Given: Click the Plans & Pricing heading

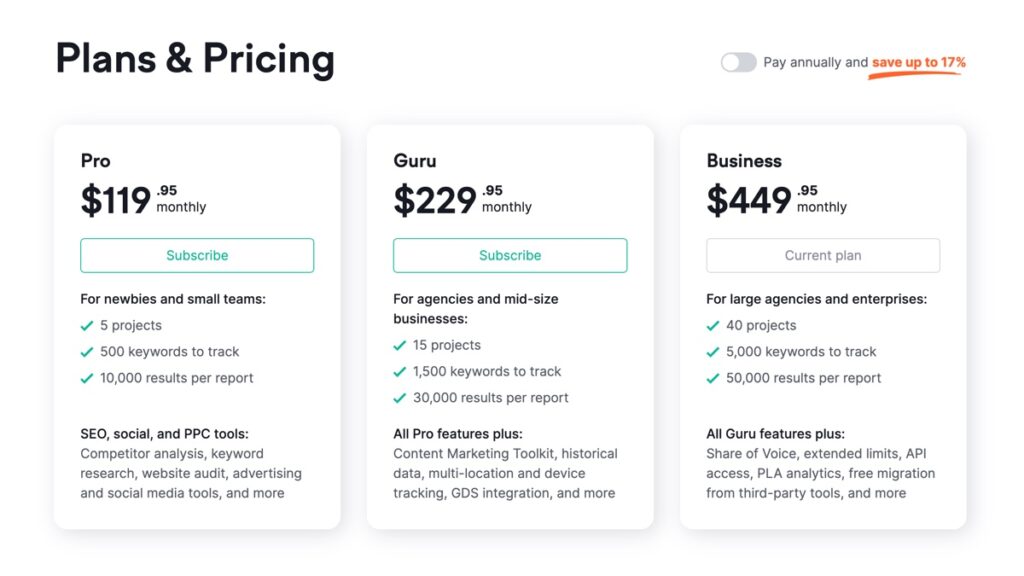Looking at the screenshot, I should click(195, 59).
